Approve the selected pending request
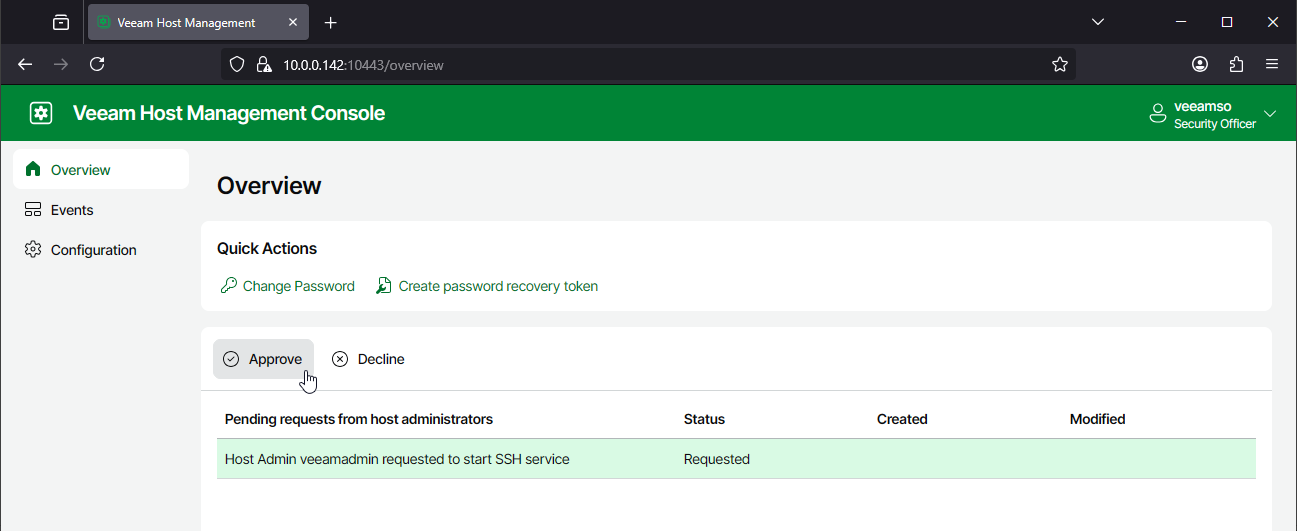The height and width of the screenshot is (531, 1297). (263, 359)
